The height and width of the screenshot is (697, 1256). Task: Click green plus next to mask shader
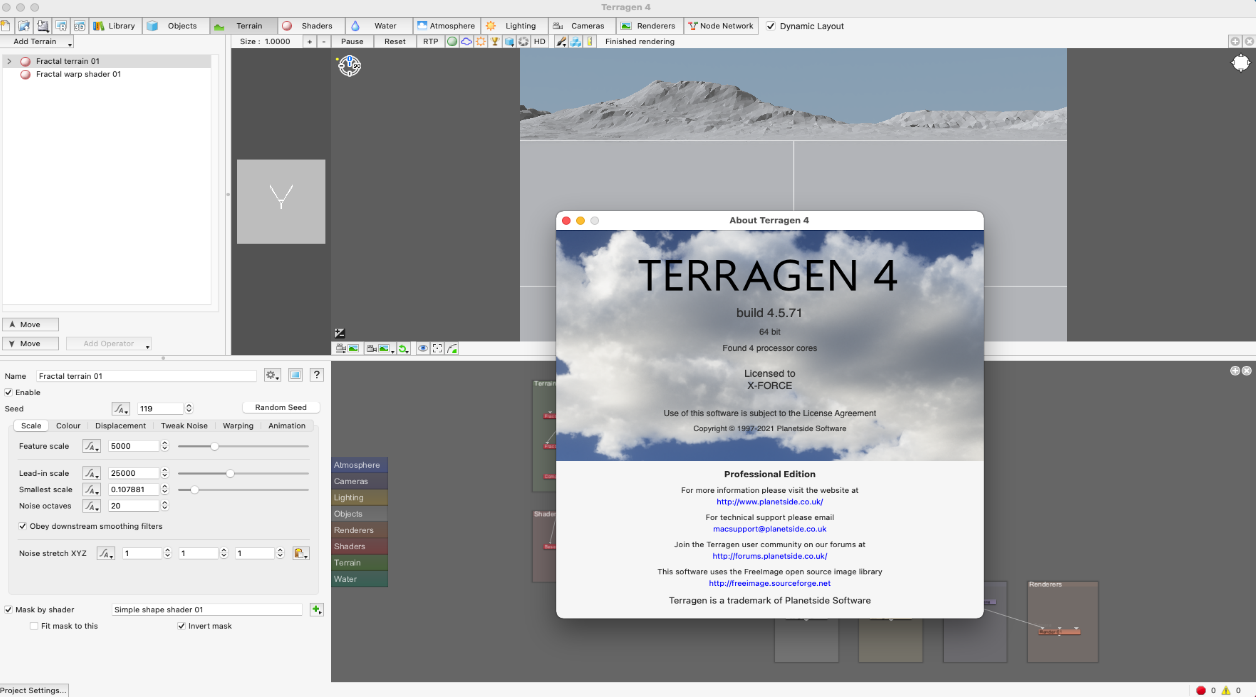[x=317, y=609]
